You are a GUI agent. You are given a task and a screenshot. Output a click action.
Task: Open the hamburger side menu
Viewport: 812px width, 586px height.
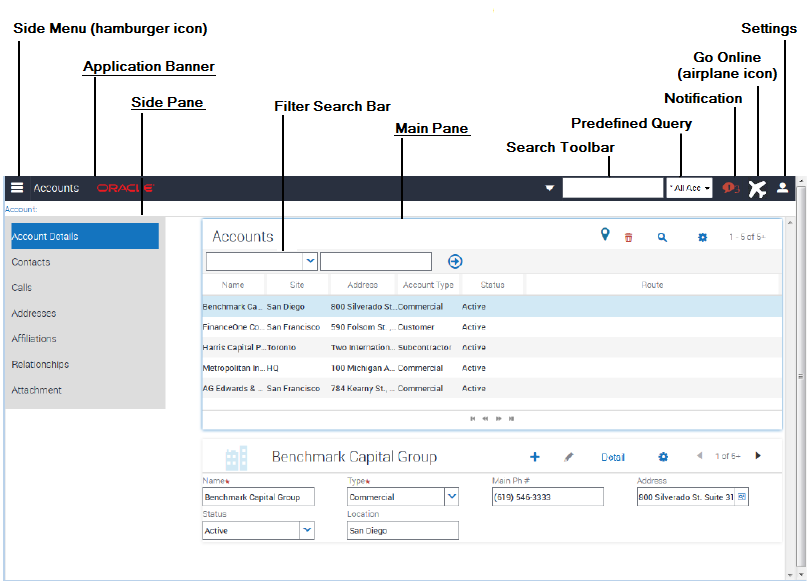[x=17, y=187]
